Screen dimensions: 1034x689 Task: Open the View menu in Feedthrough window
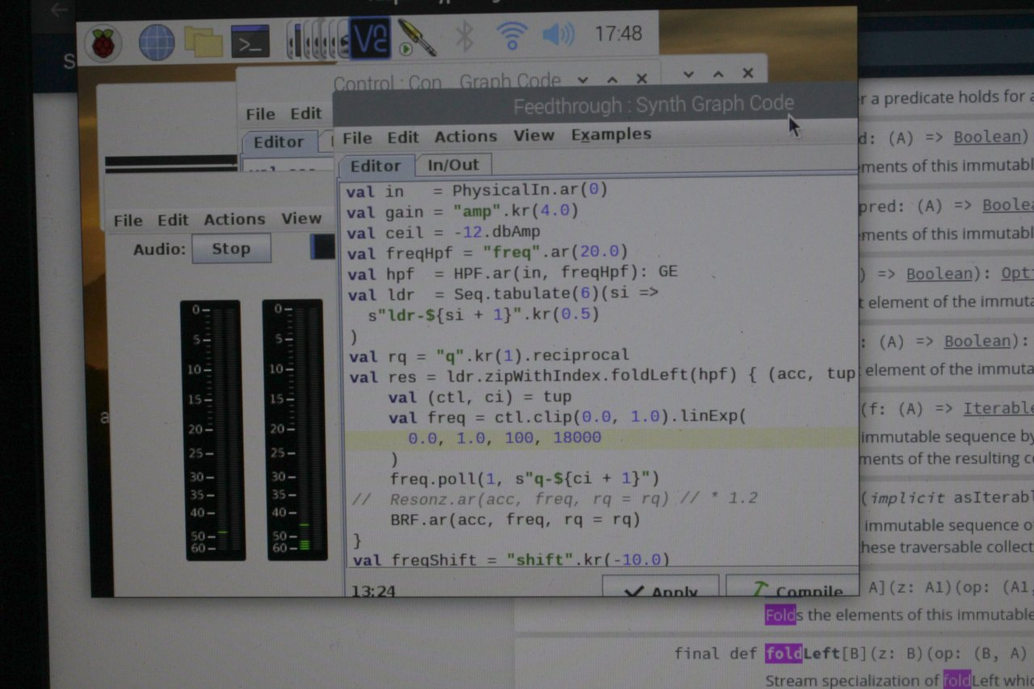tap(533, 136)
